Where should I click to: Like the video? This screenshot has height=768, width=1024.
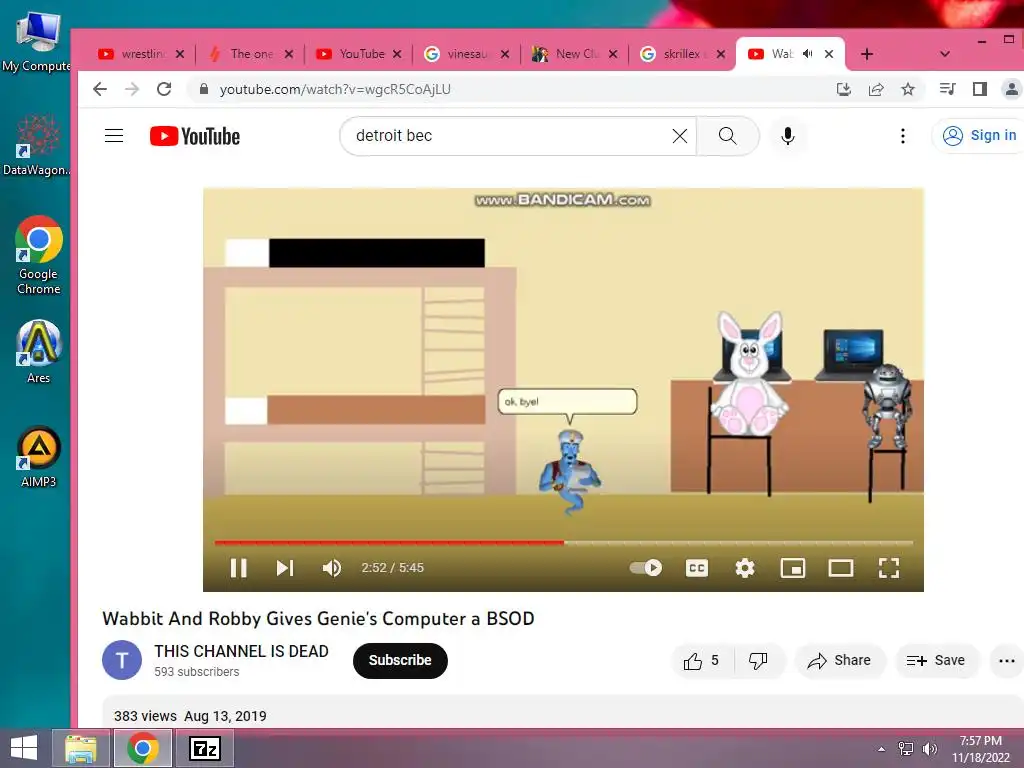(701, 661)
